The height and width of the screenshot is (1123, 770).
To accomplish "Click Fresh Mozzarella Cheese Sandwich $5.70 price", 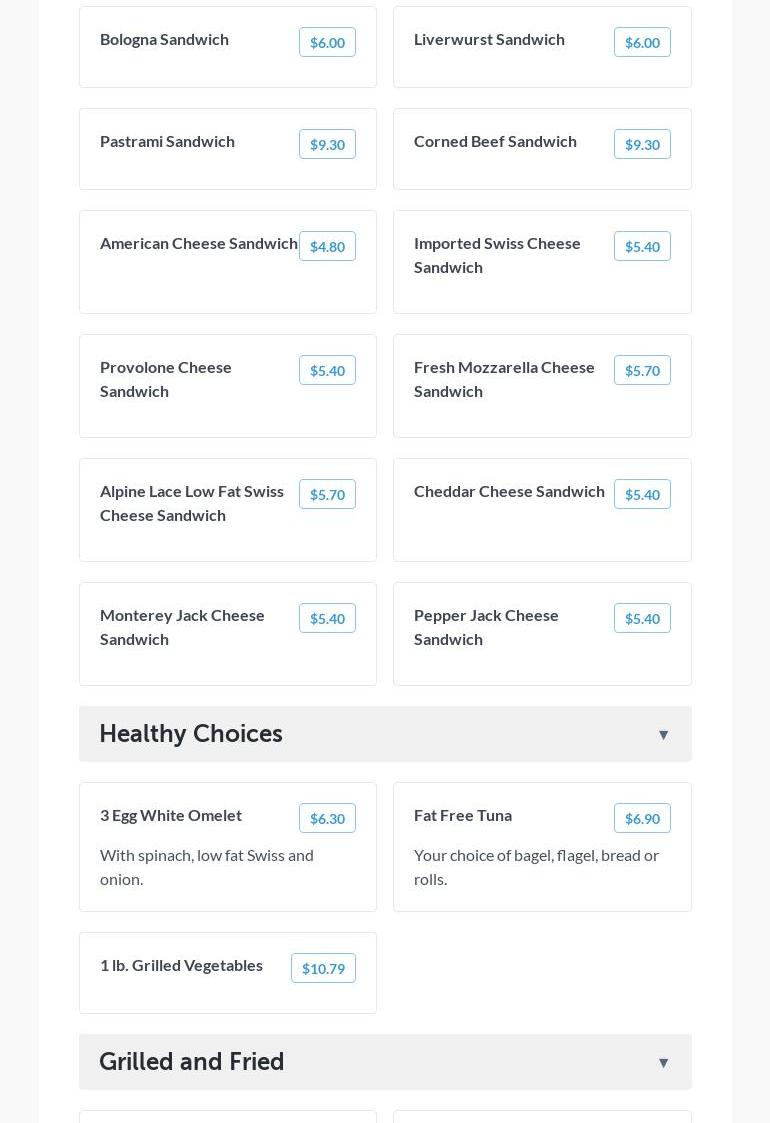I will point(642,370).
